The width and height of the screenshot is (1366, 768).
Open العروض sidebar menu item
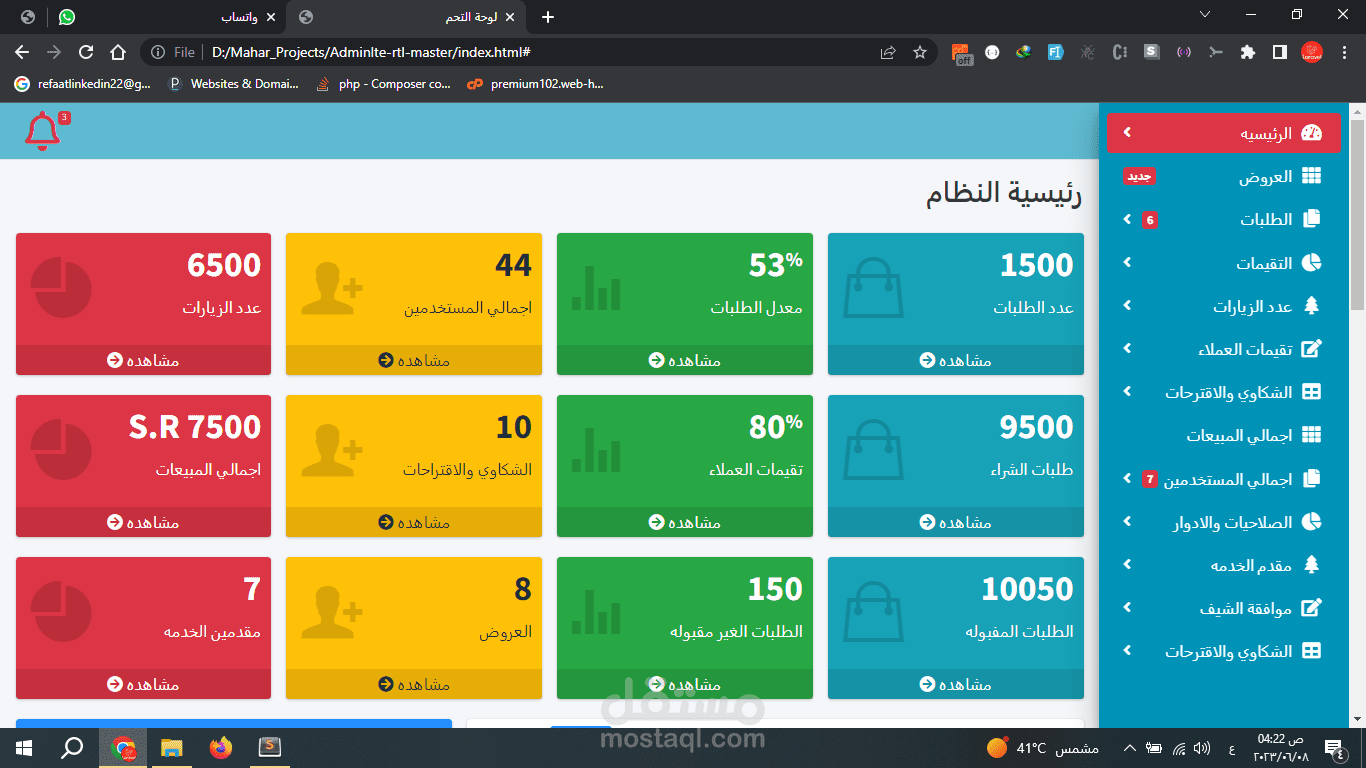click(1224, 176)
